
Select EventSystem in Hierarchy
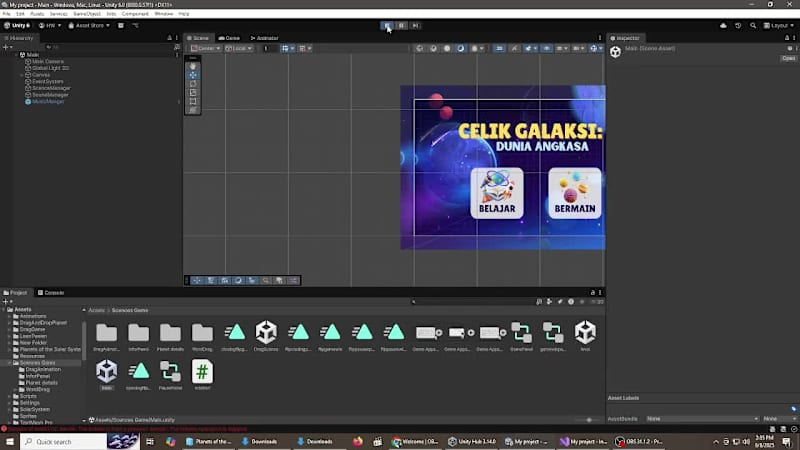[48, 82]
